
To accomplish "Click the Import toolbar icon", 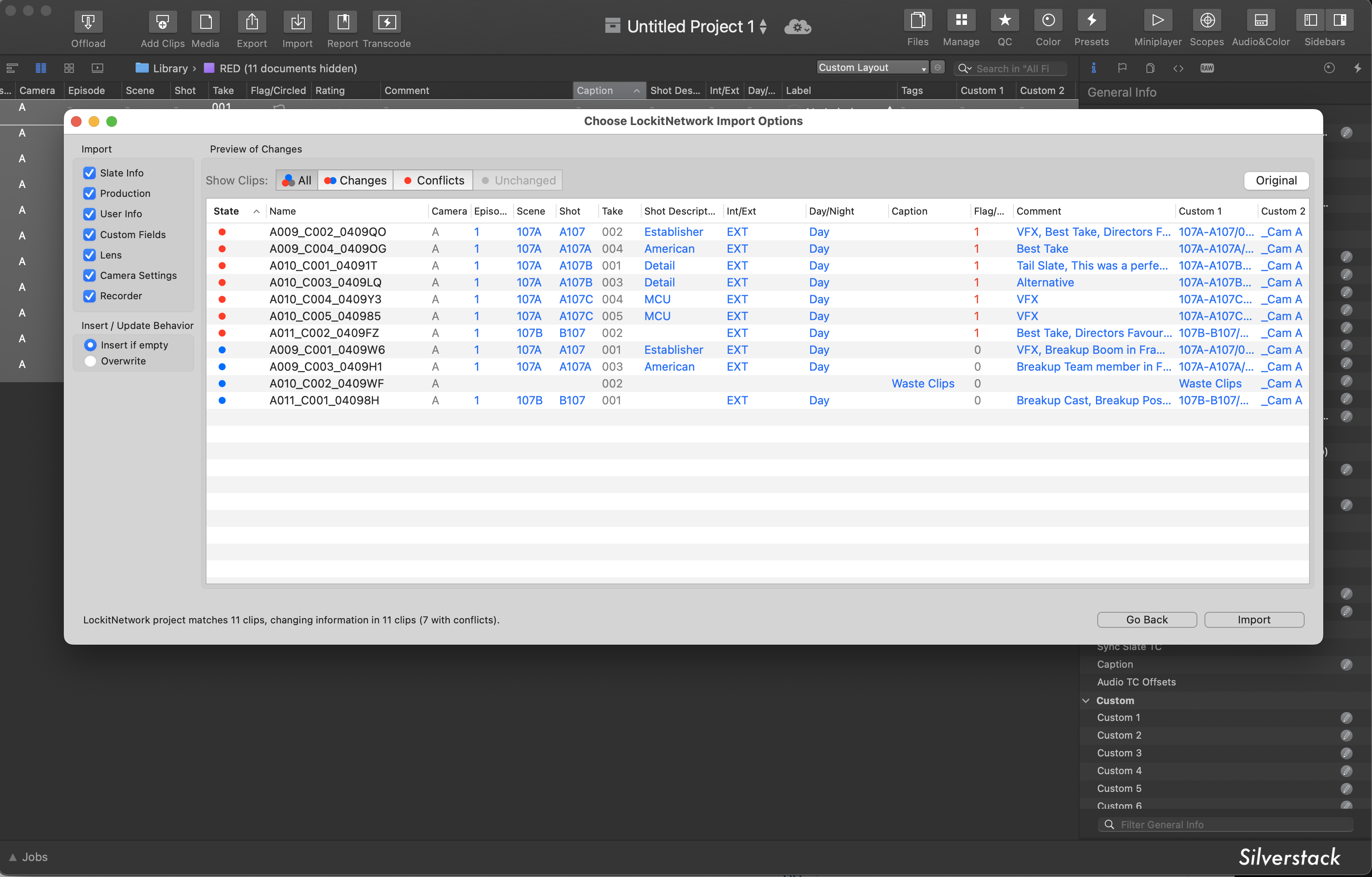I will pyautogui.click(x=297, y=22).
